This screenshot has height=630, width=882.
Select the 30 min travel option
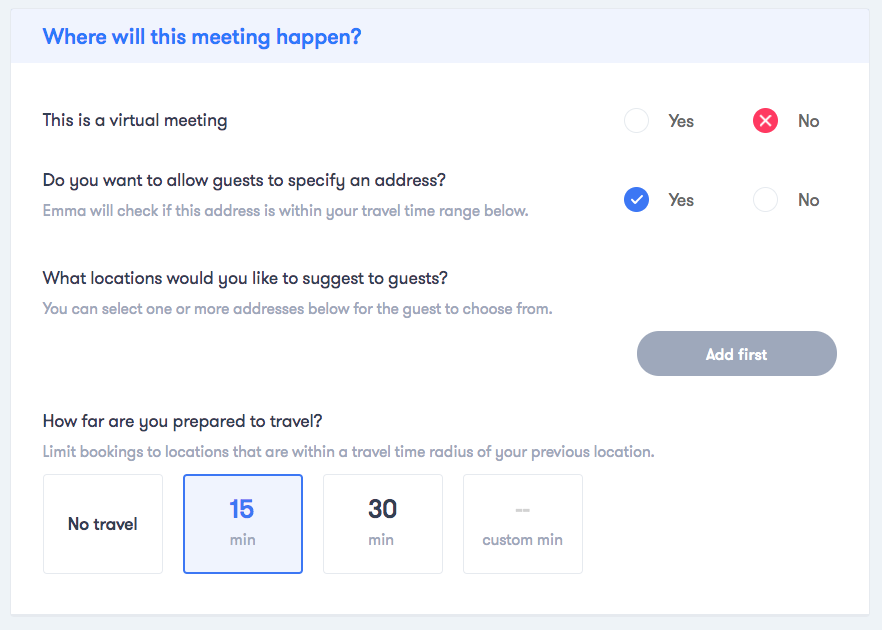coord(382,524)
